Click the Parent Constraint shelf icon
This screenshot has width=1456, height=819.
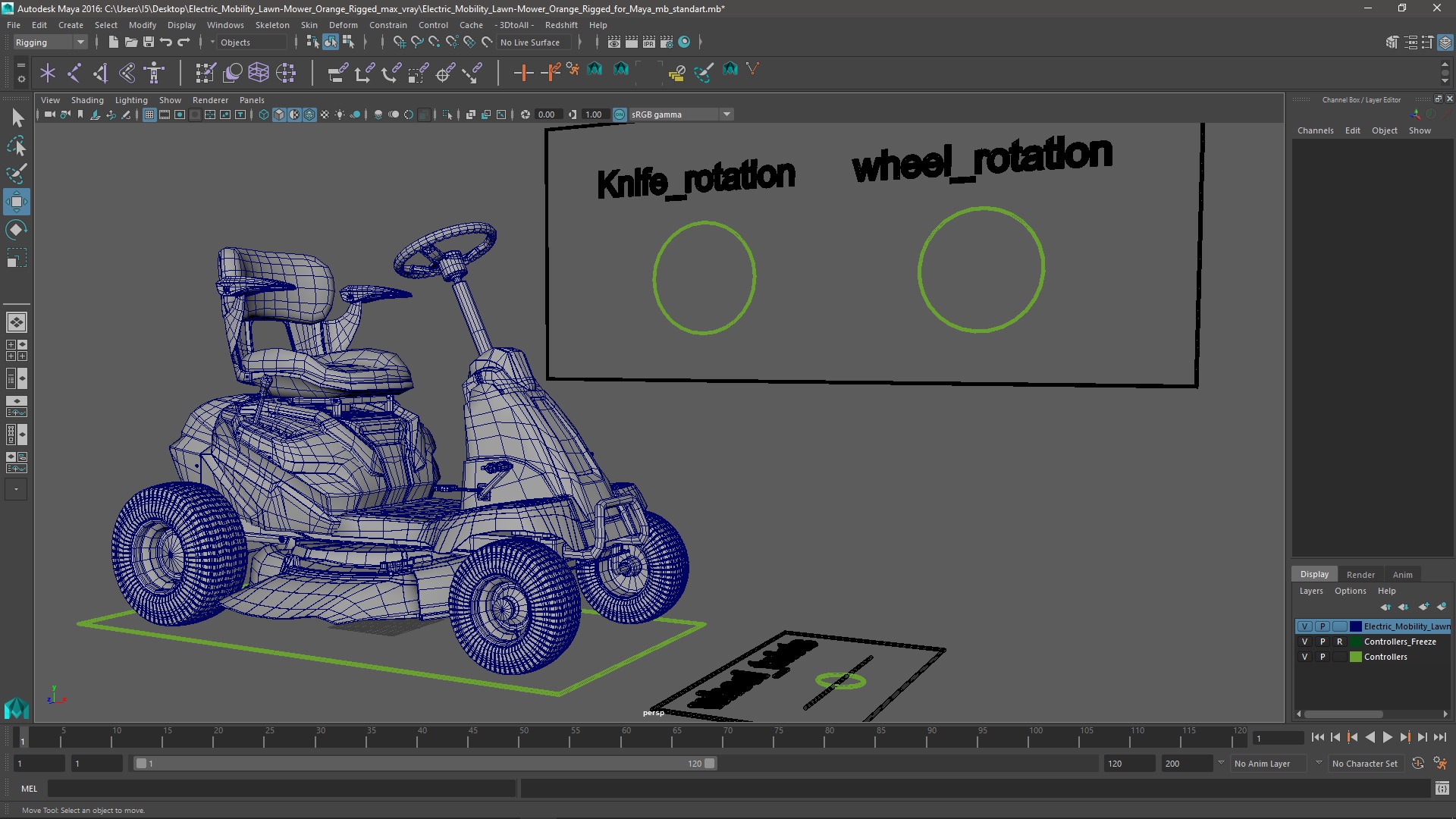[x=337, y=73]
